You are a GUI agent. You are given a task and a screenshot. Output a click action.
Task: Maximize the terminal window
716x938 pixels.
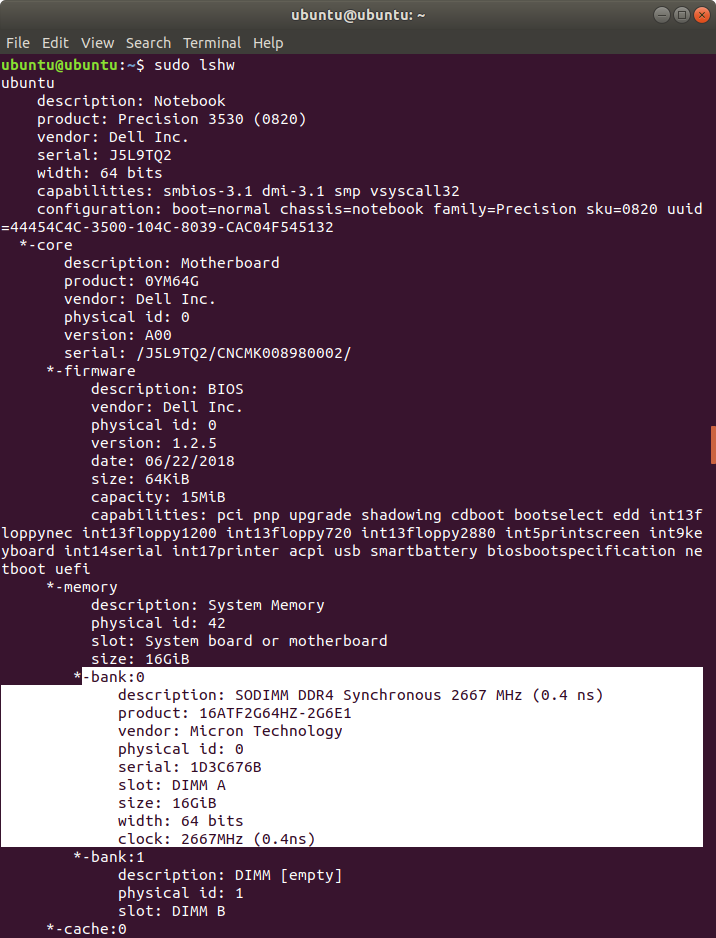(x=681, y=15)
